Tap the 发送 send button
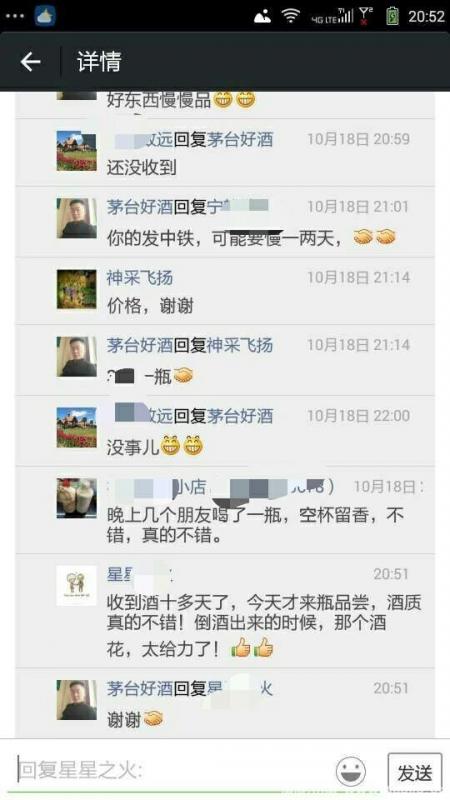This screenshot has height=800, width=450. tap(414, 772)
